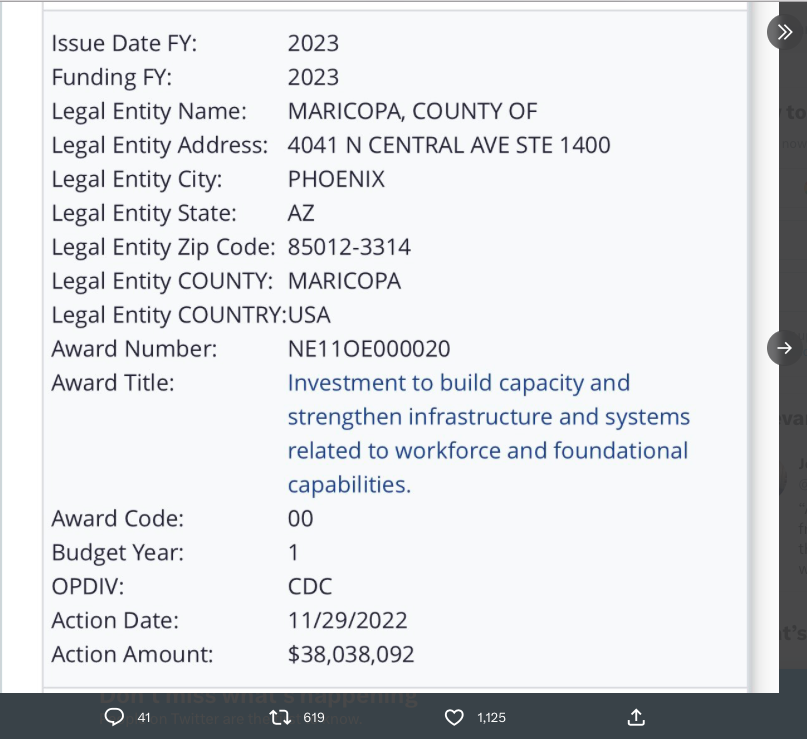Screen dimensions: 807x739
Task: Click the Funding FY value 2023
Action: point(313,78)
